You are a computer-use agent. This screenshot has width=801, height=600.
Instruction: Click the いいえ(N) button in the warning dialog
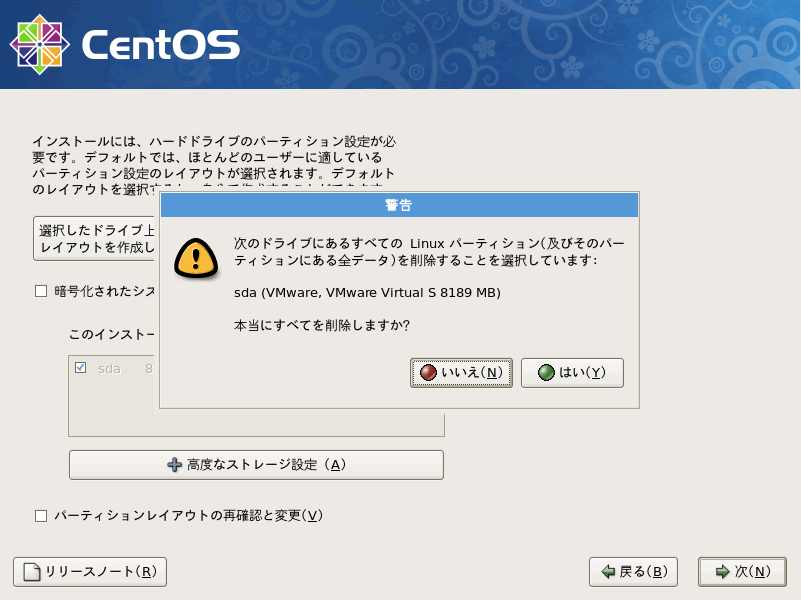(x=461, y=373)
